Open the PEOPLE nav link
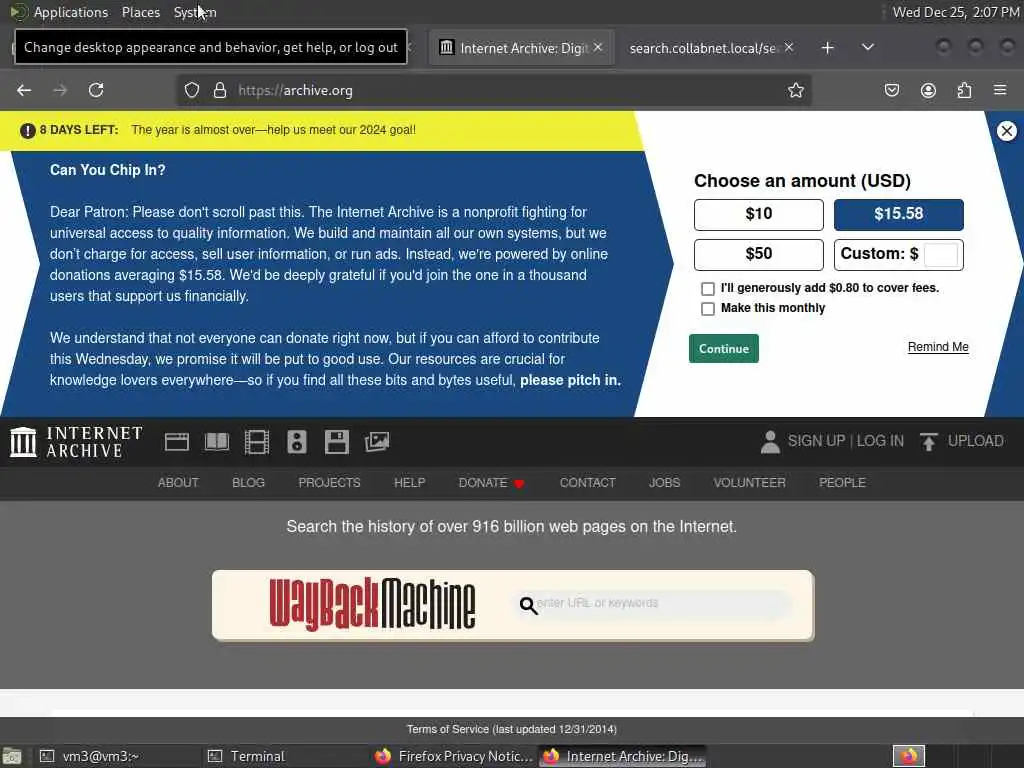 pos(842,483)
